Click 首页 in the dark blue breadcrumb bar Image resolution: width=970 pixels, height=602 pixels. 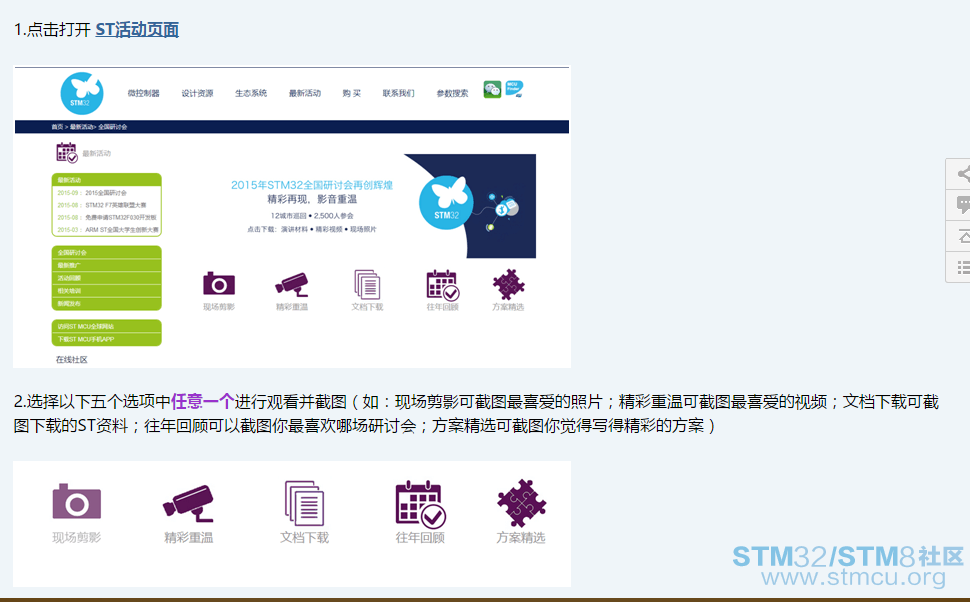tap(57, 127)
